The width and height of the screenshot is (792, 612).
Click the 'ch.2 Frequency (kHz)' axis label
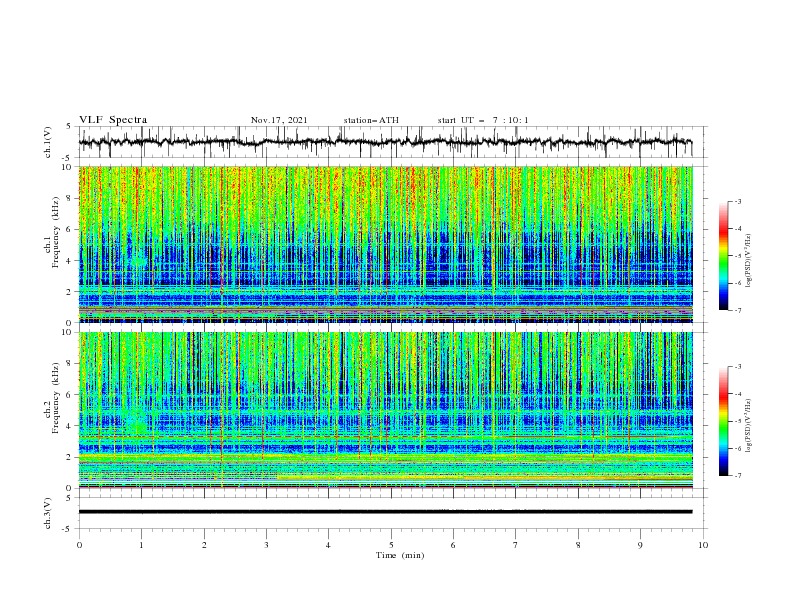[52, 398]
